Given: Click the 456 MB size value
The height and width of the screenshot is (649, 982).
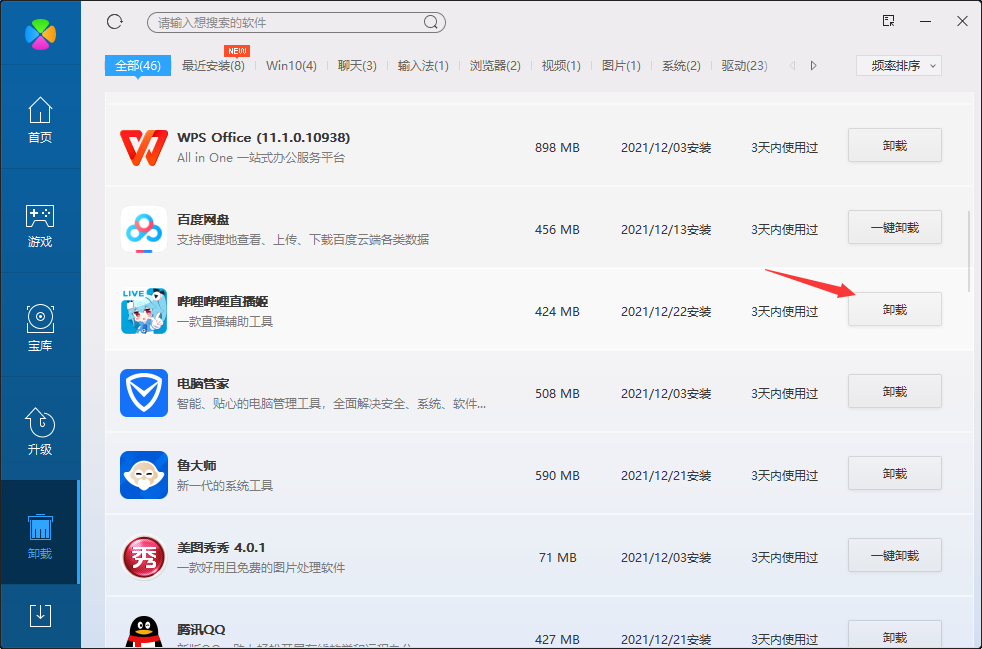Looking at the screenshot, I should [x=557, y=230].
